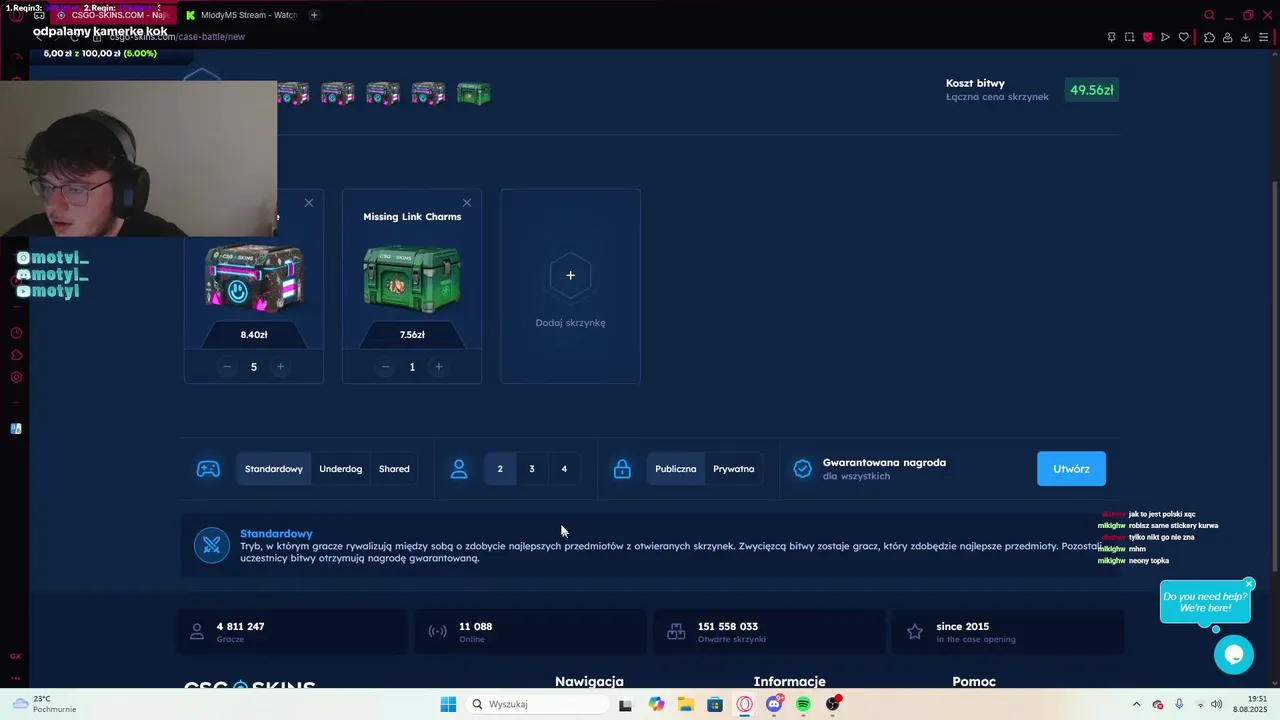Viewport: 1280px width, 720px height.
Task: Open the Nawigacja footer heading
Action: click(x=589, y=681)
